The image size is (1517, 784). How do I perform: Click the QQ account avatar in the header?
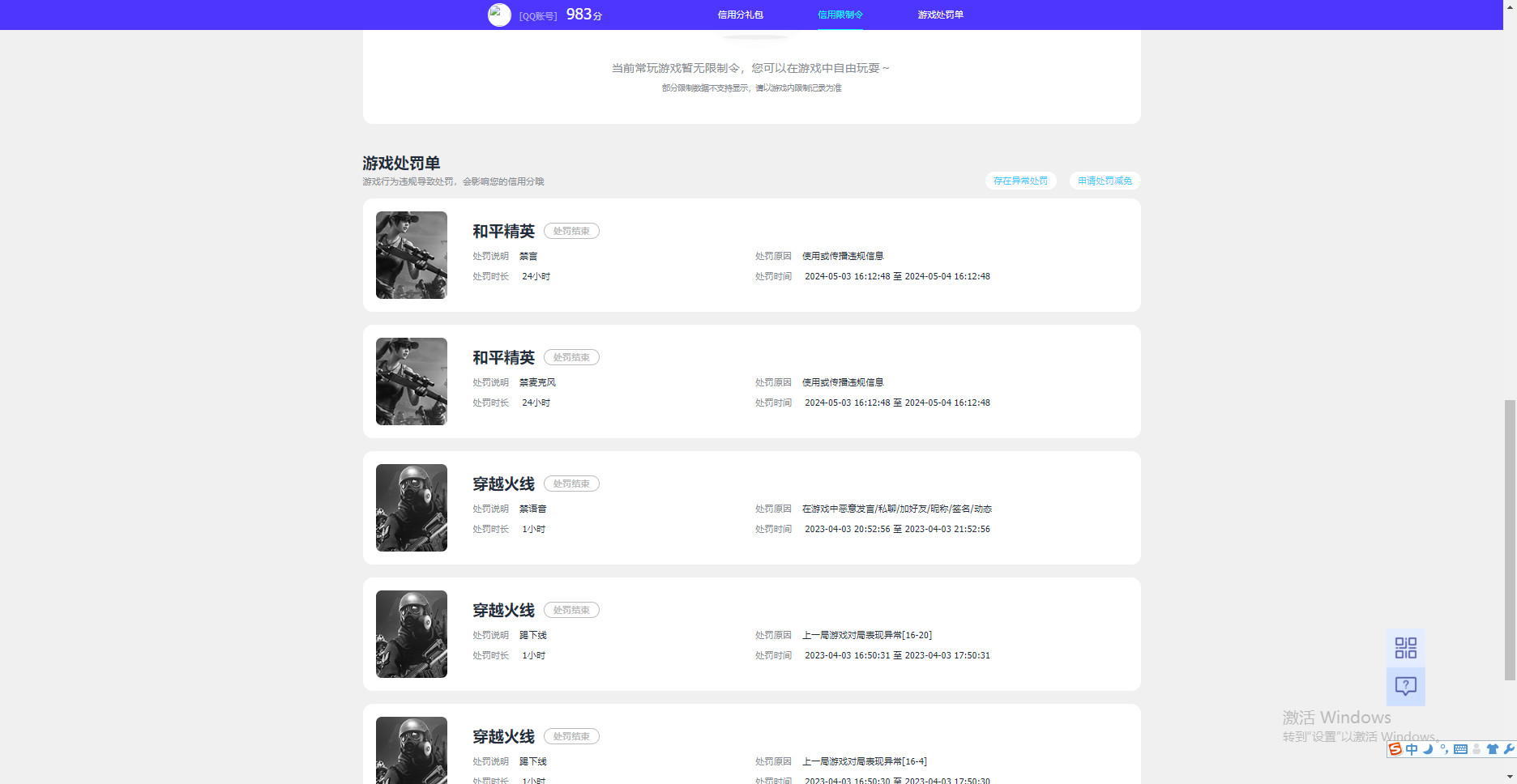[499, 15]
